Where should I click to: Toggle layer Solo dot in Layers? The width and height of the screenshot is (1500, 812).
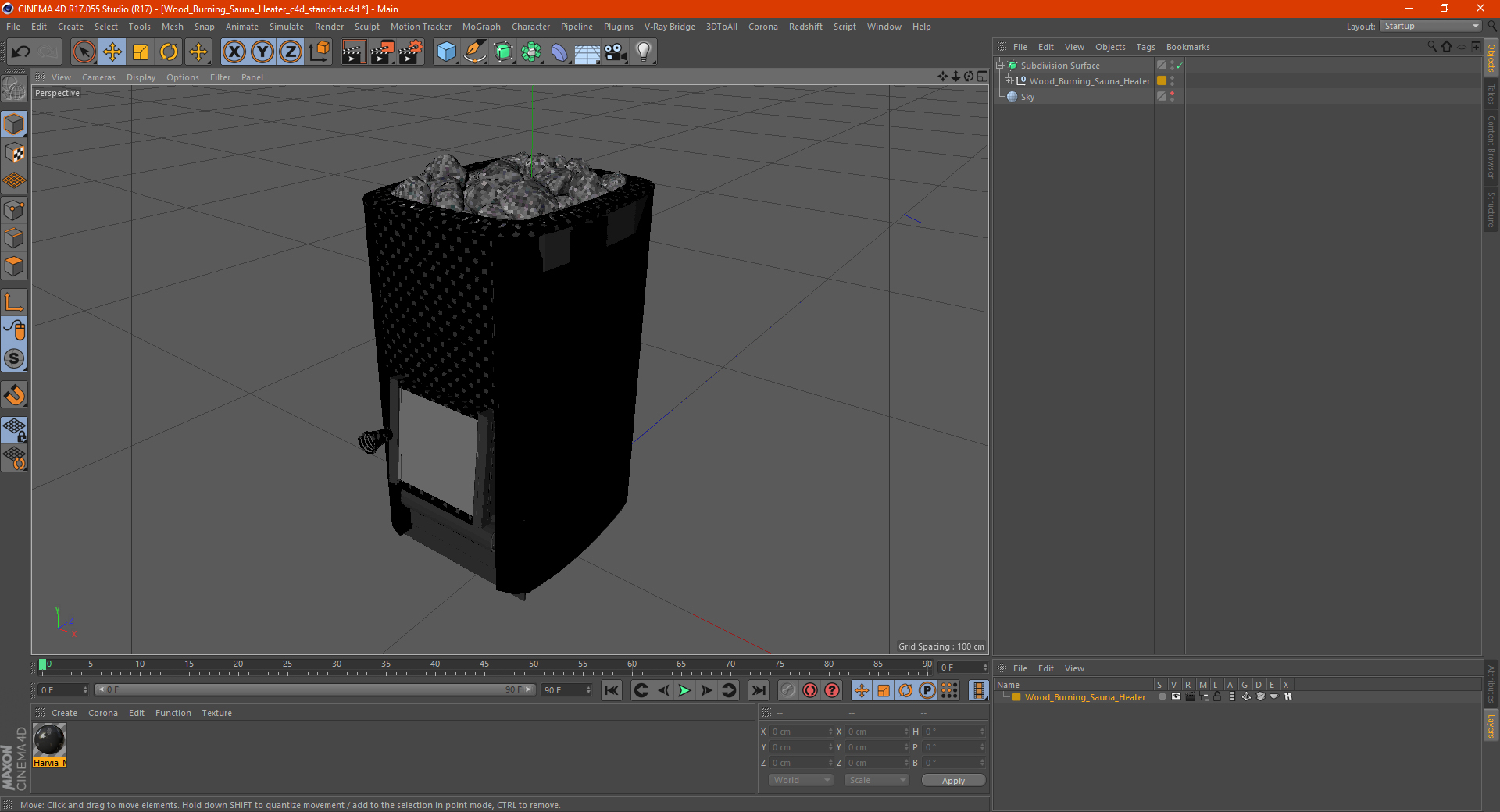[1162, 696]
